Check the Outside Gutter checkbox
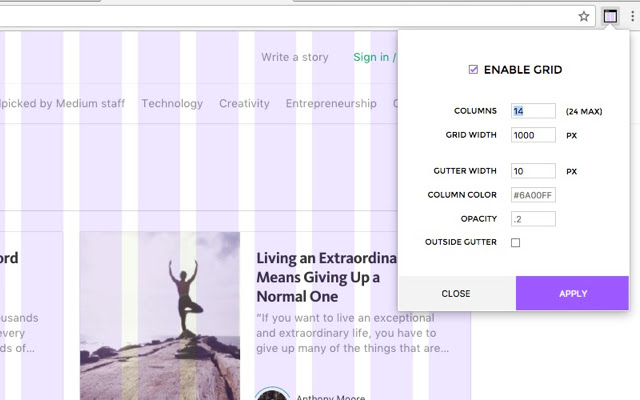 coord(516,242)
